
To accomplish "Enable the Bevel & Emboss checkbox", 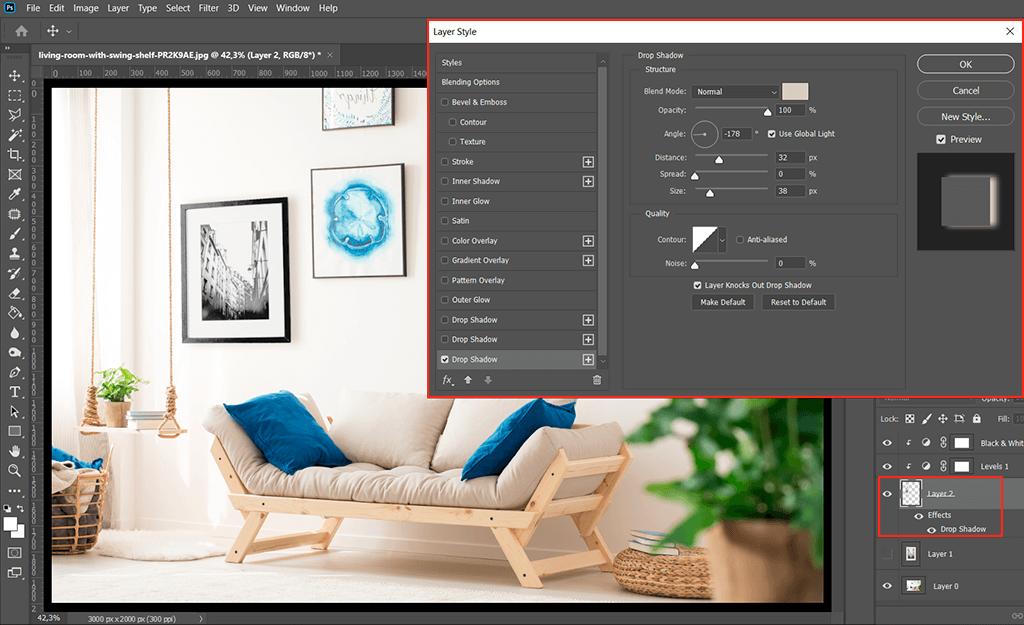I will pyautogui.click(x=445, y=102).
